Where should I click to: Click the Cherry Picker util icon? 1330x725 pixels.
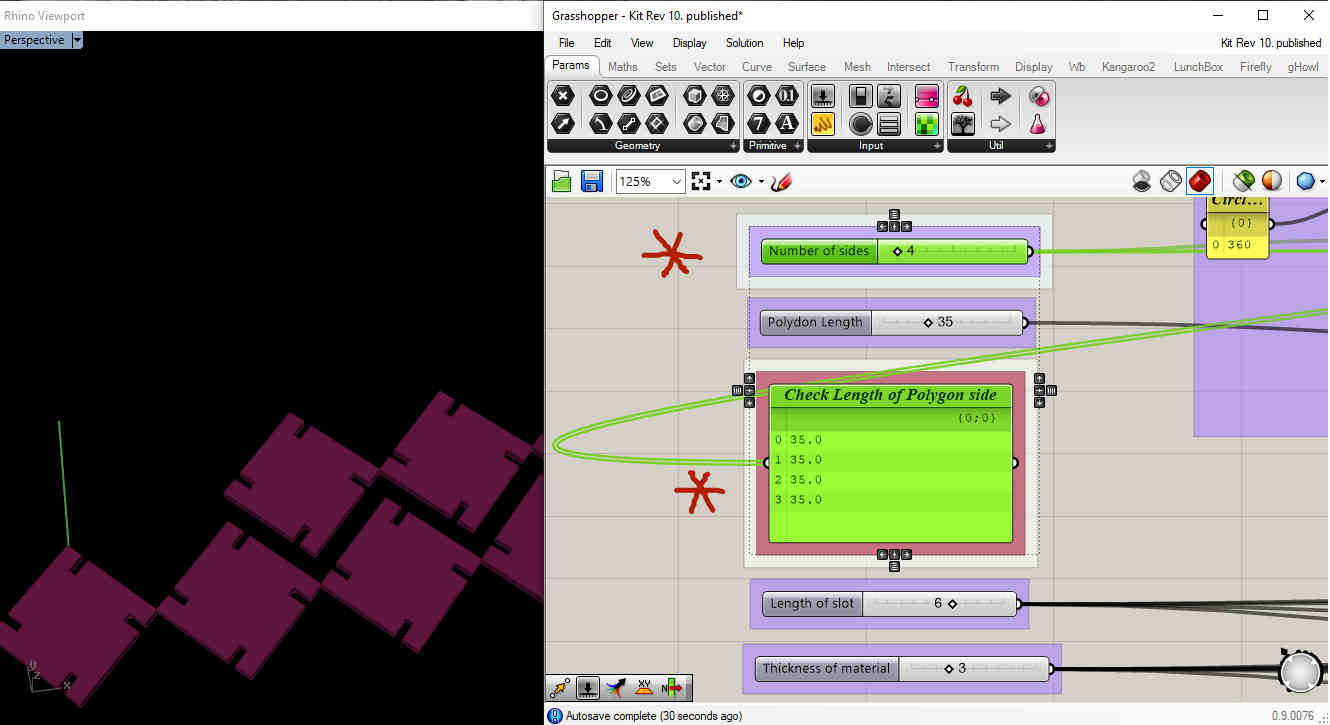(x=963, y=96)
